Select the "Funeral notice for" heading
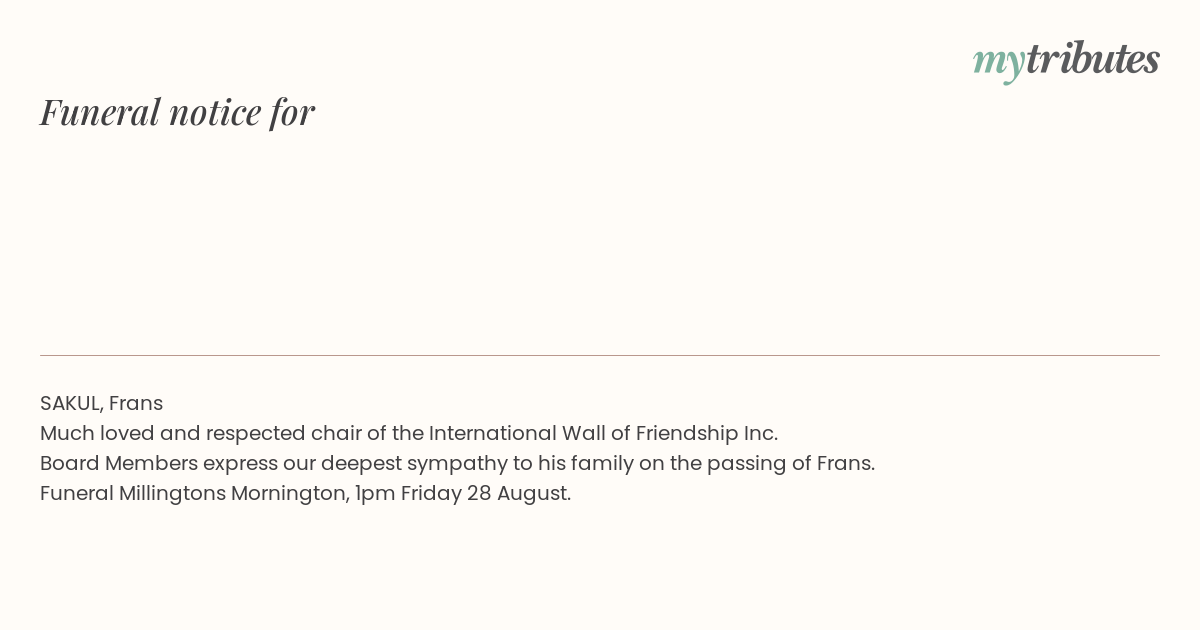This screenshot has height=630, width=1200. 177,112
